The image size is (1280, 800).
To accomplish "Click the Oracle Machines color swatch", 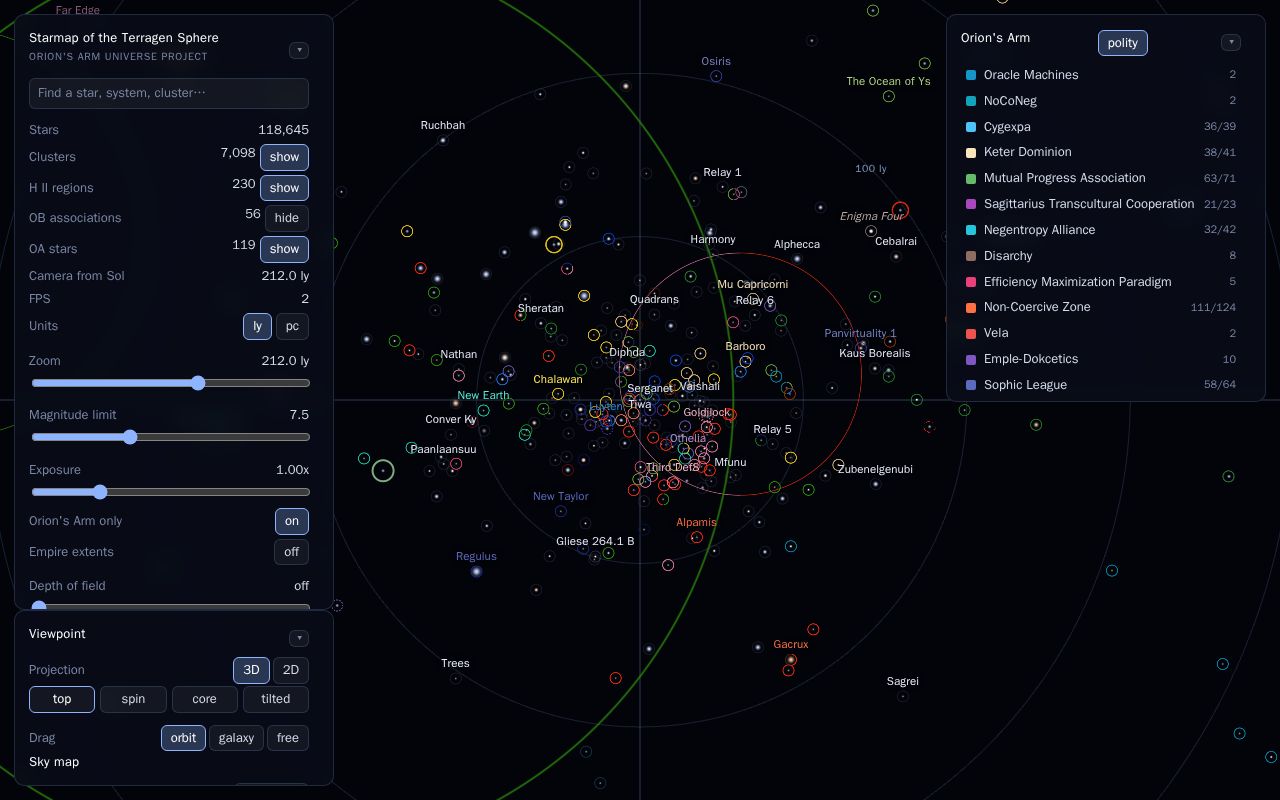I will tap(971, 75).
